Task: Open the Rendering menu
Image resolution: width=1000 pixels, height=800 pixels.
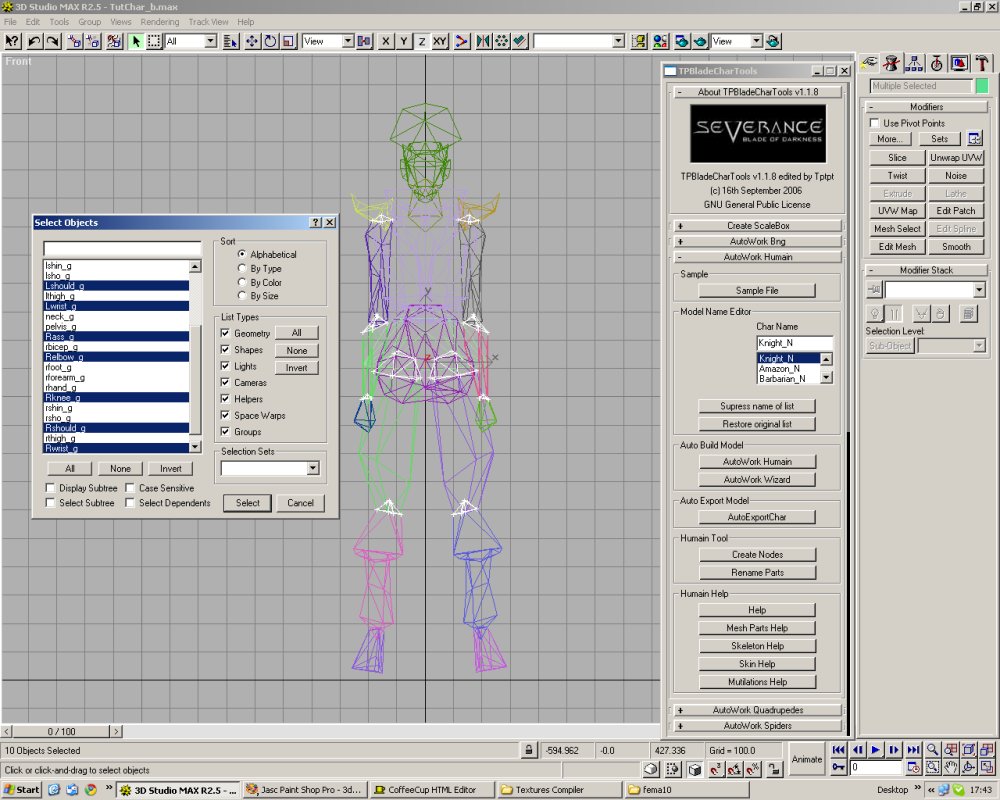Action: (159, 22)
